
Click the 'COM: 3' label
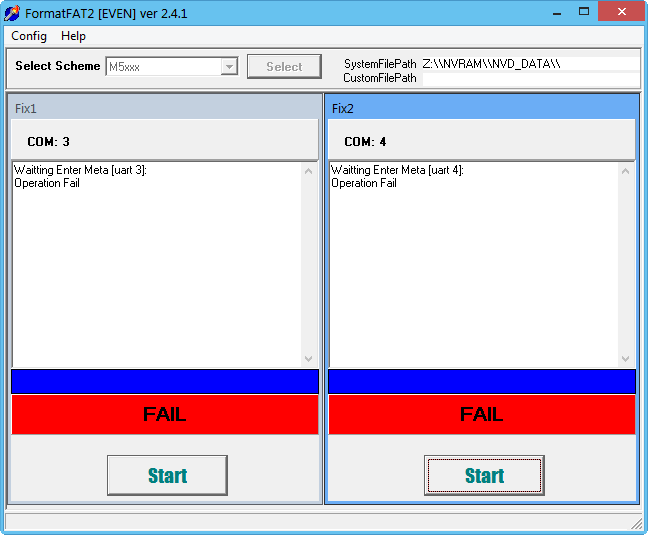(x=48, y=142)
